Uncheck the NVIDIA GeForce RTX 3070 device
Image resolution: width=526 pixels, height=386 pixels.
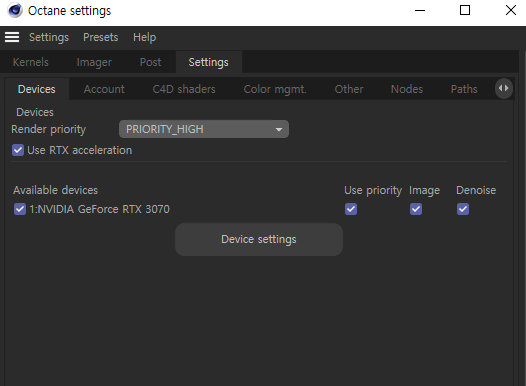20,209
